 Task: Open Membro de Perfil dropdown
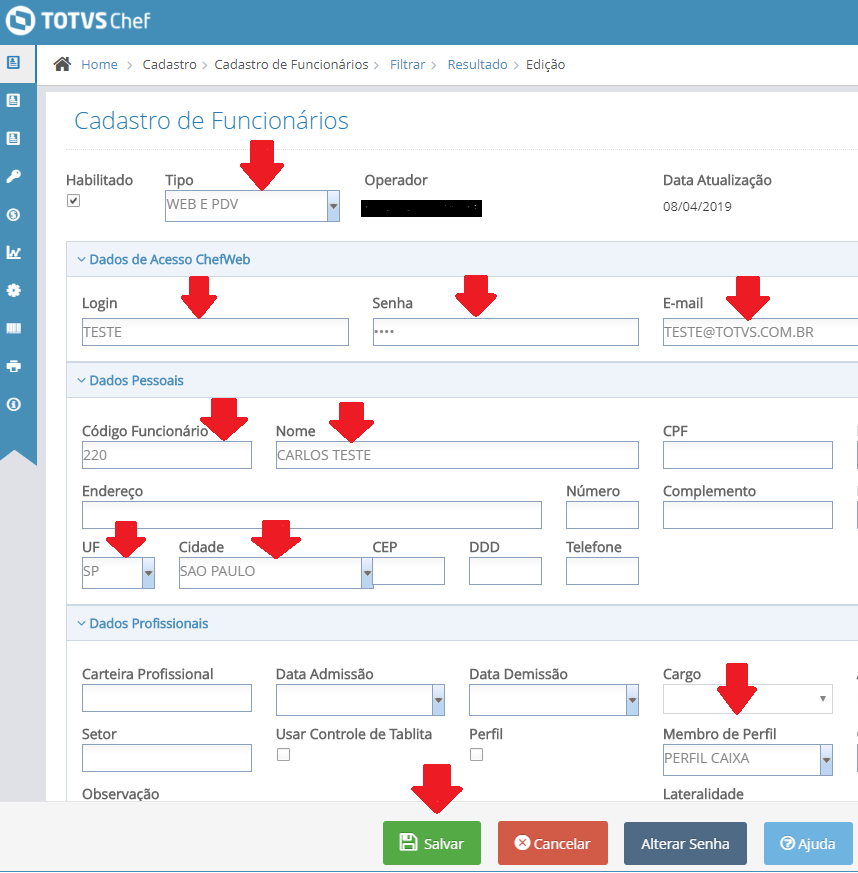(748, 759)
